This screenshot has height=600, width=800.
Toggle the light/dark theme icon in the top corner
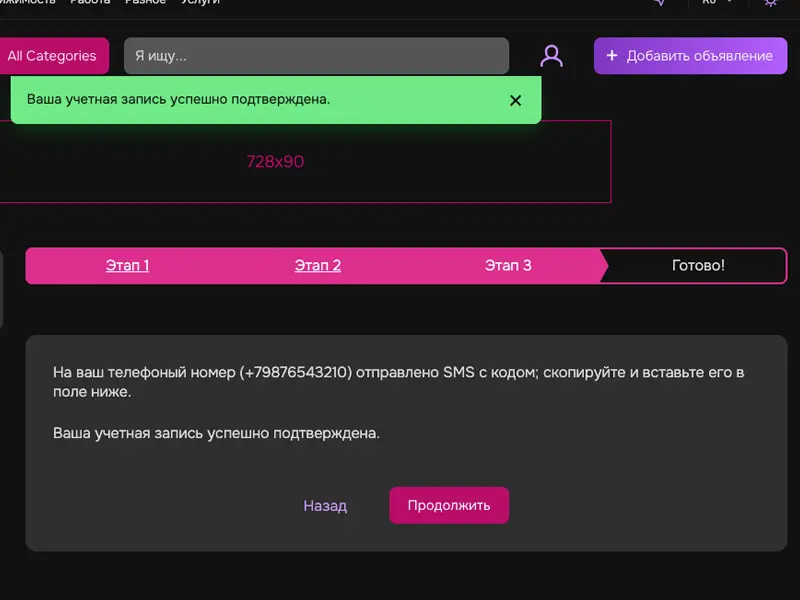[x=770, y=2]
